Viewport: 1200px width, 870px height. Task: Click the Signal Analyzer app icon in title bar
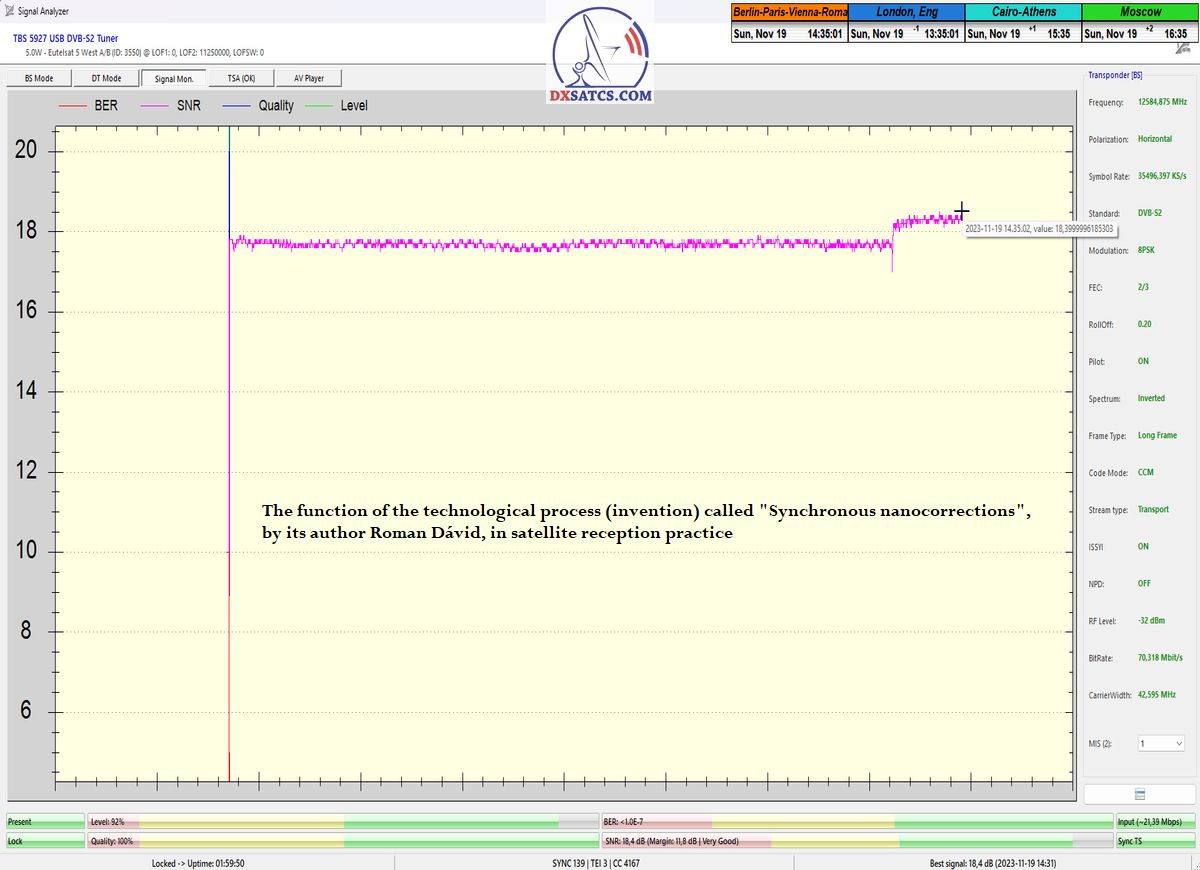point(9,11)
